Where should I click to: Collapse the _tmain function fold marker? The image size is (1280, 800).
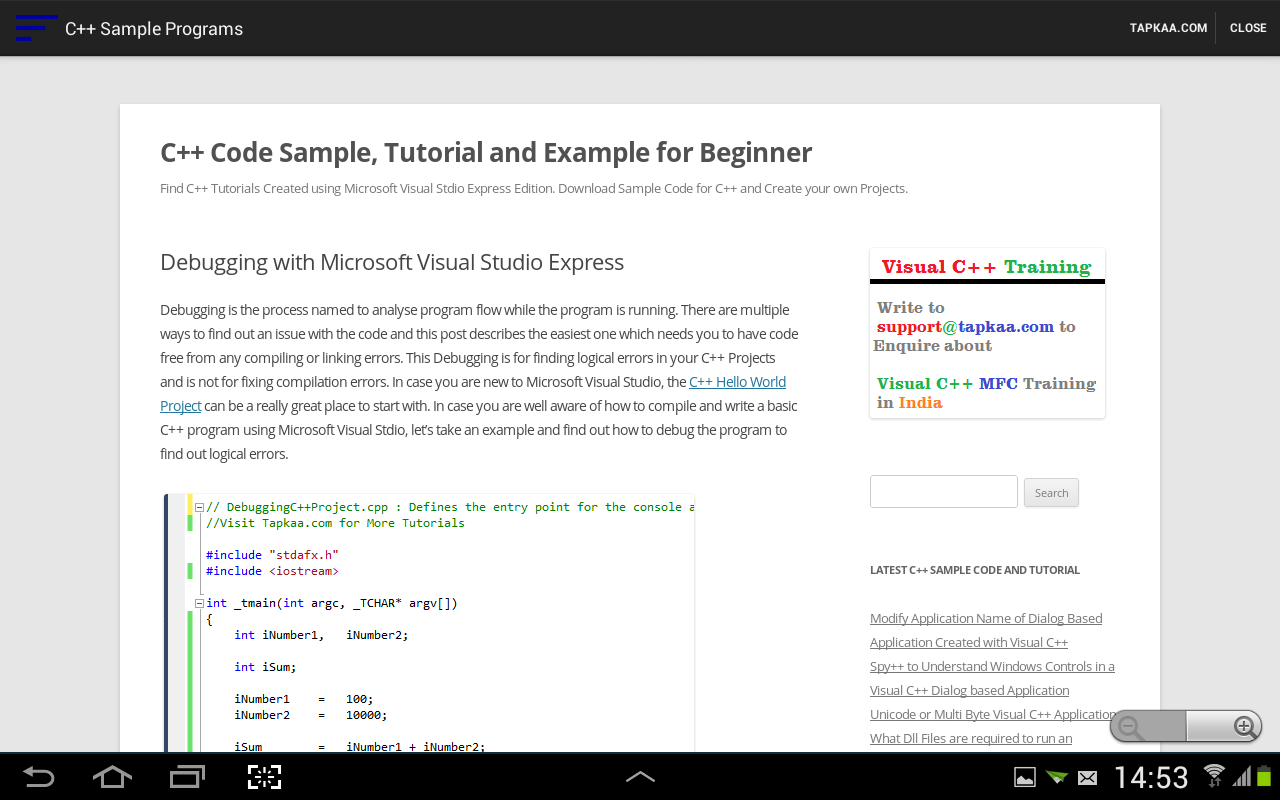[199, 603]
